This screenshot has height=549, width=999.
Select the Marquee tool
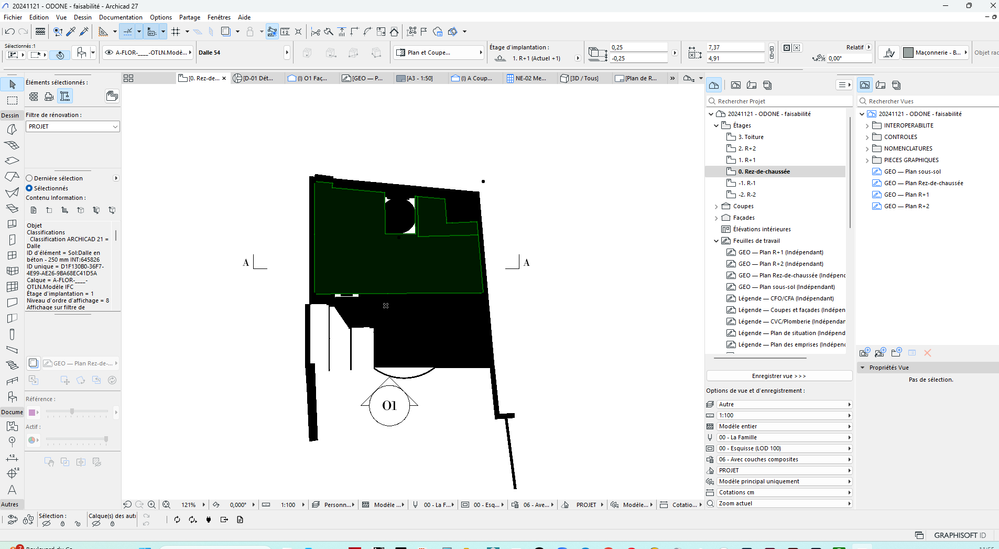(11, 100)
